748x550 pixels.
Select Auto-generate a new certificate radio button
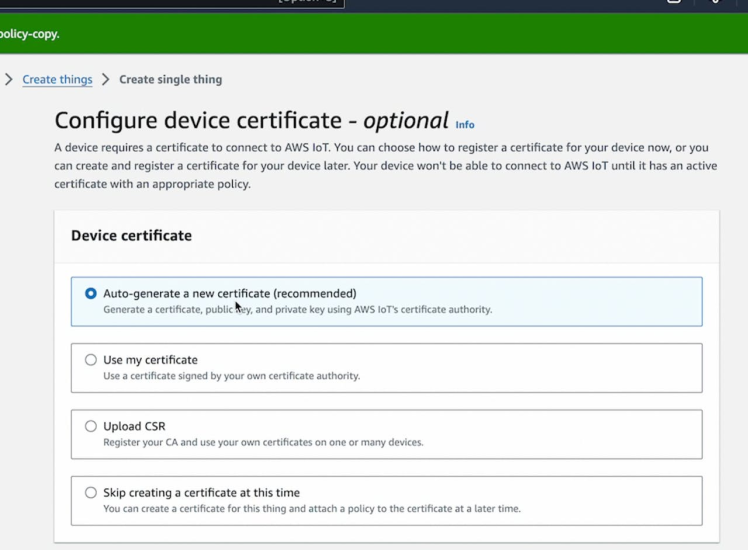pos(91,294)
